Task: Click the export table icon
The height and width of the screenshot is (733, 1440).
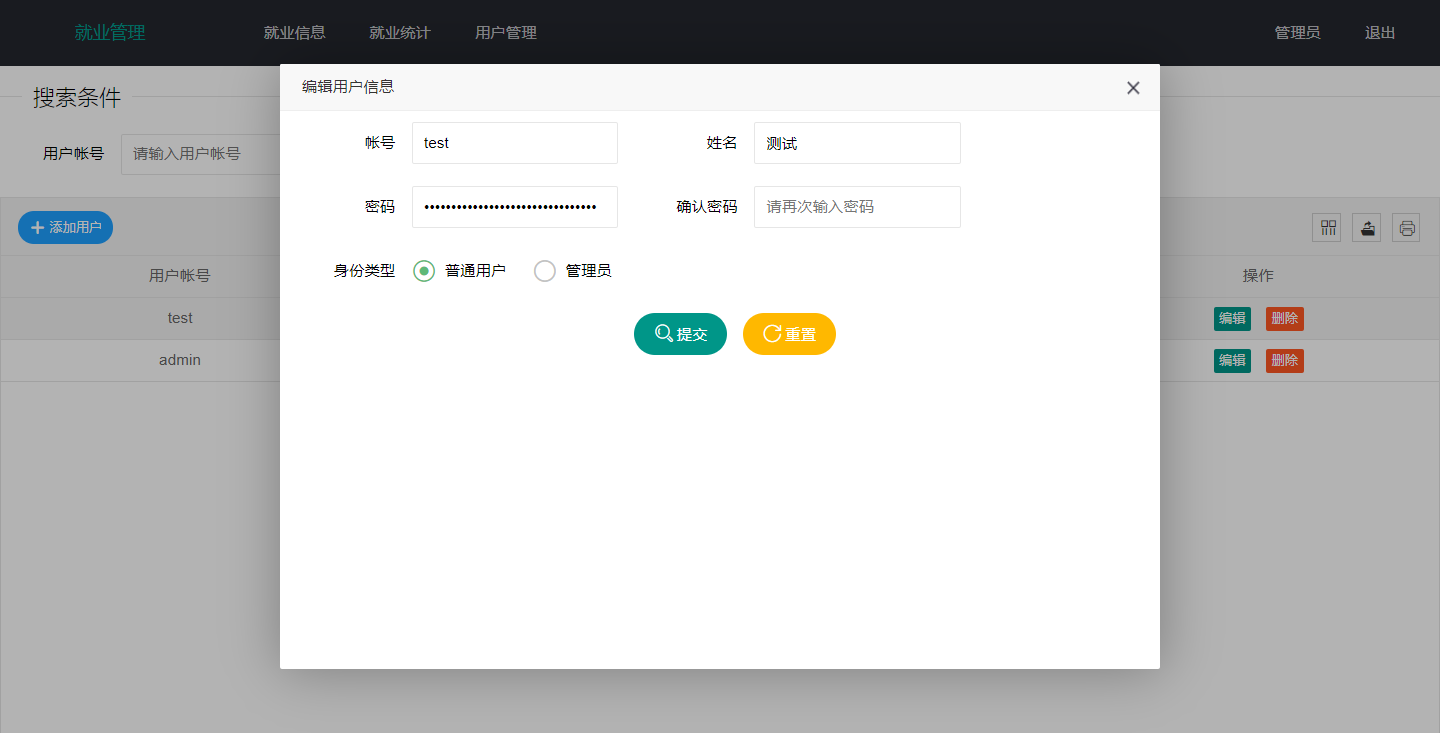Action: click(1367, 228)
